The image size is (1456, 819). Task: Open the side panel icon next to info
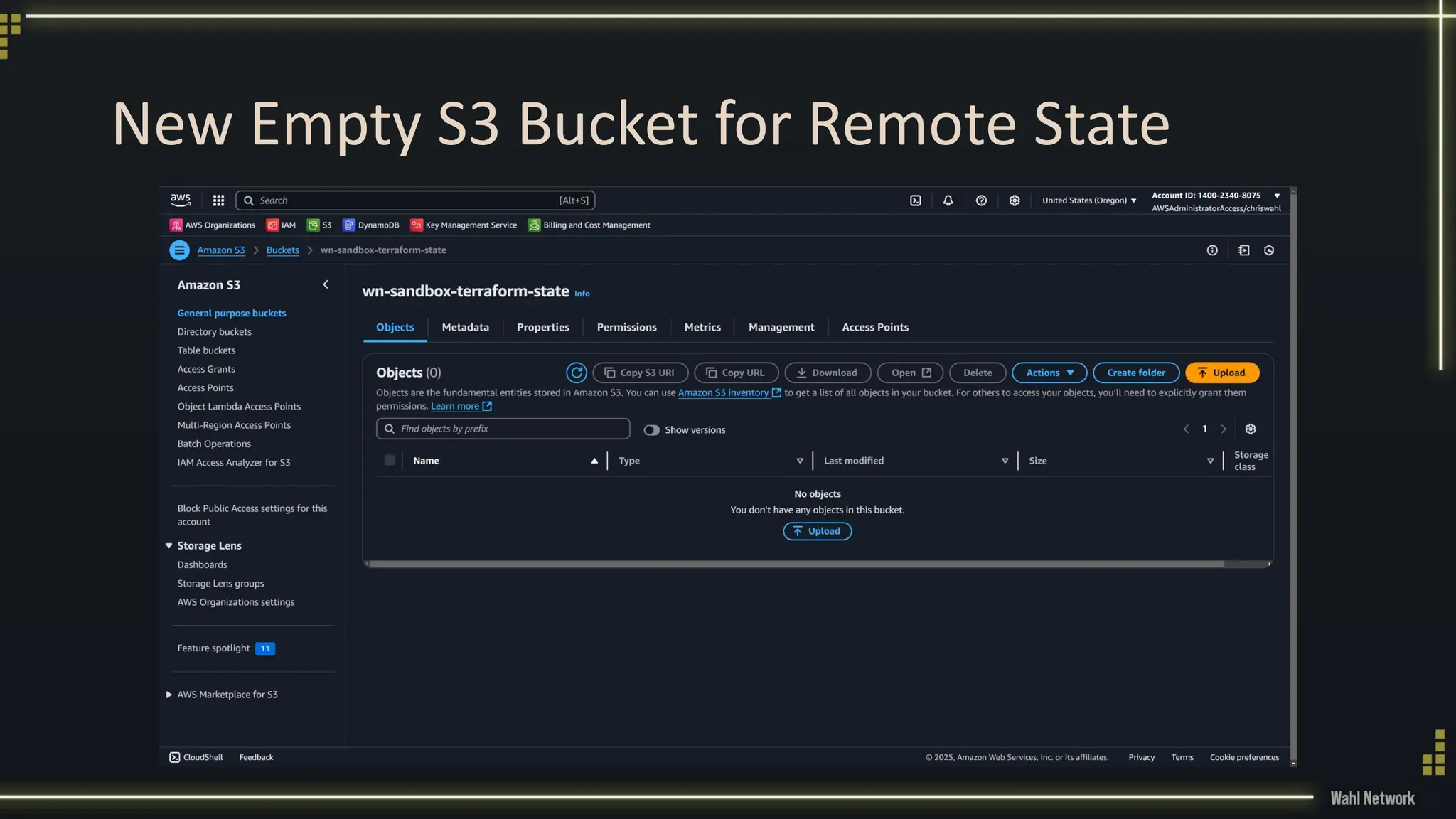tap(1243, 250)
